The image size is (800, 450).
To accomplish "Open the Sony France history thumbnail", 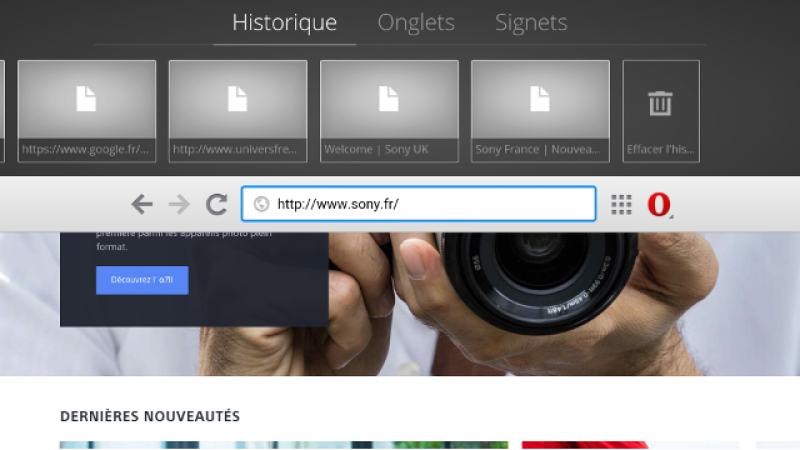I will 540,110.
